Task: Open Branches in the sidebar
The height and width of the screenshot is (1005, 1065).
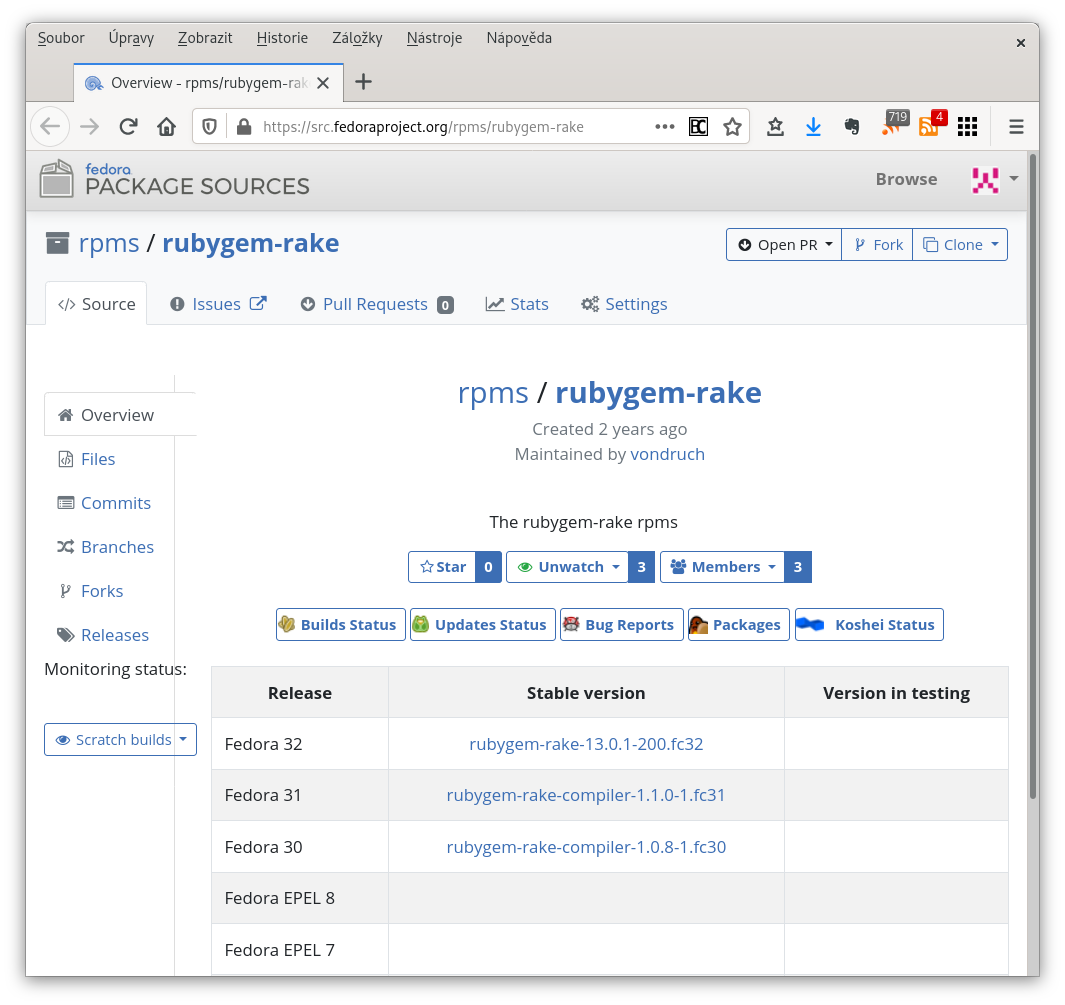Action: coord(105,547)
